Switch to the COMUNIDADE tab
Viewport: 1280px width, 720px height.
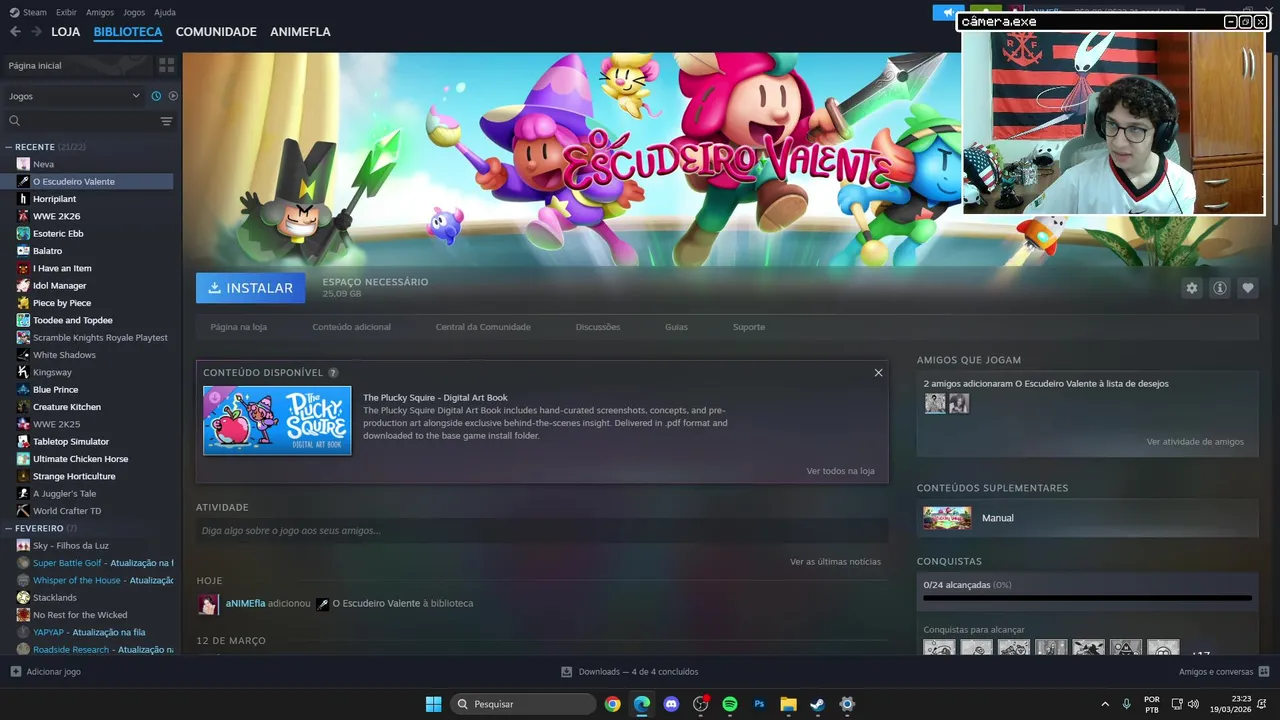pos(216,32)
